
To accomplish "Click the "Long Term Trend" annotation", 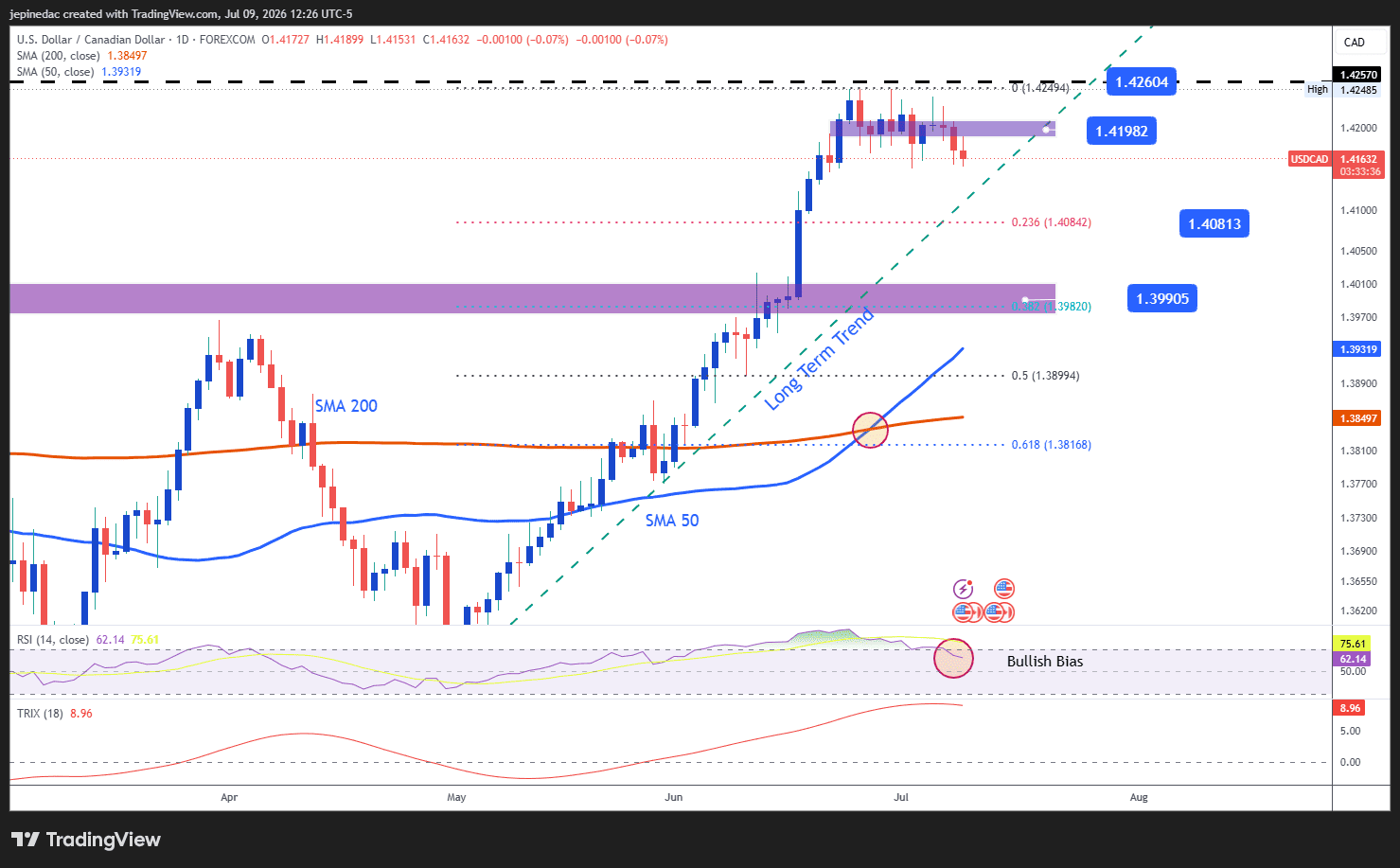I will 819,360.
